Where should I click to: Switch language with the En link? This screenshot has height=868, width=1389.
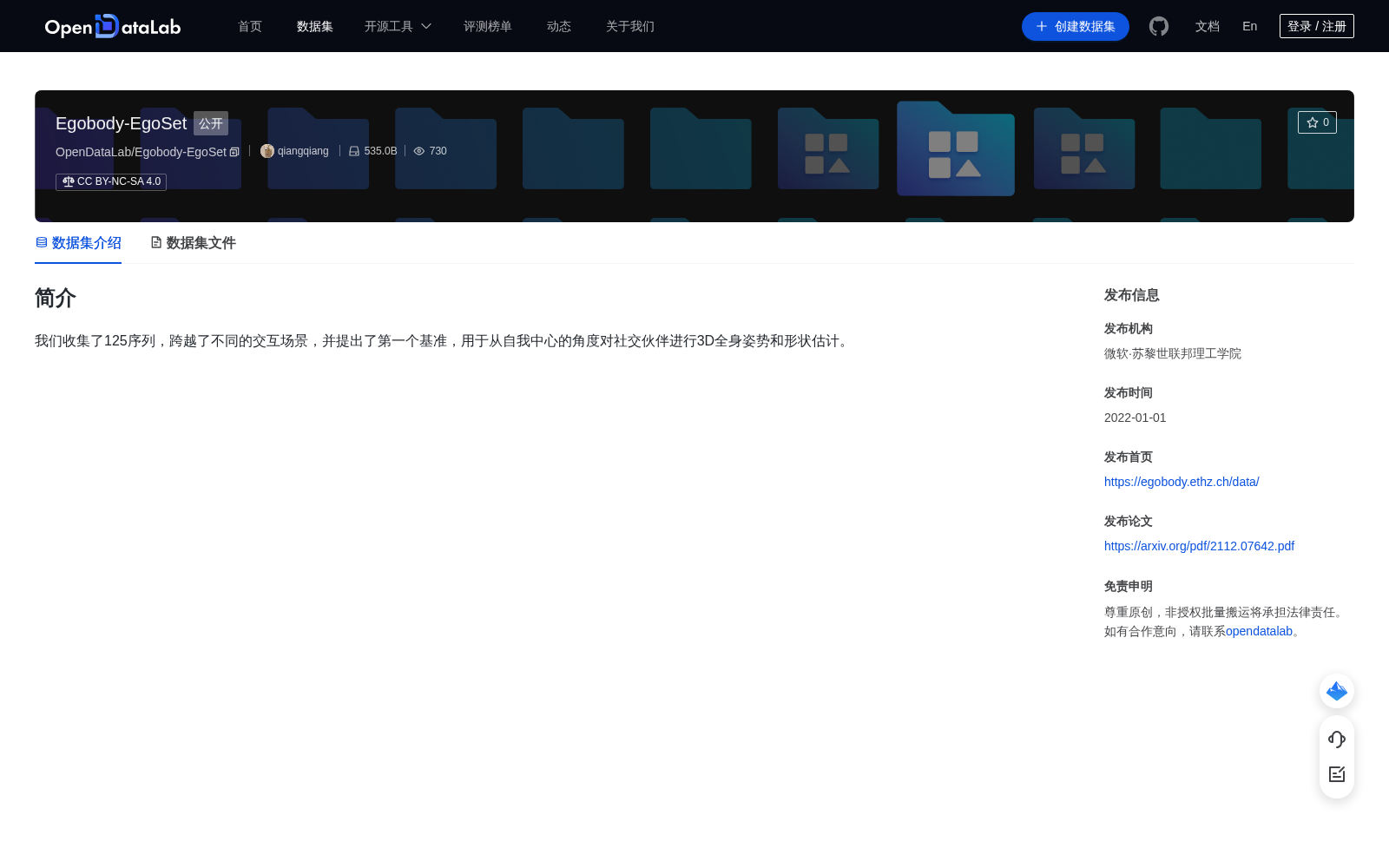click(x=1250, y=26)
